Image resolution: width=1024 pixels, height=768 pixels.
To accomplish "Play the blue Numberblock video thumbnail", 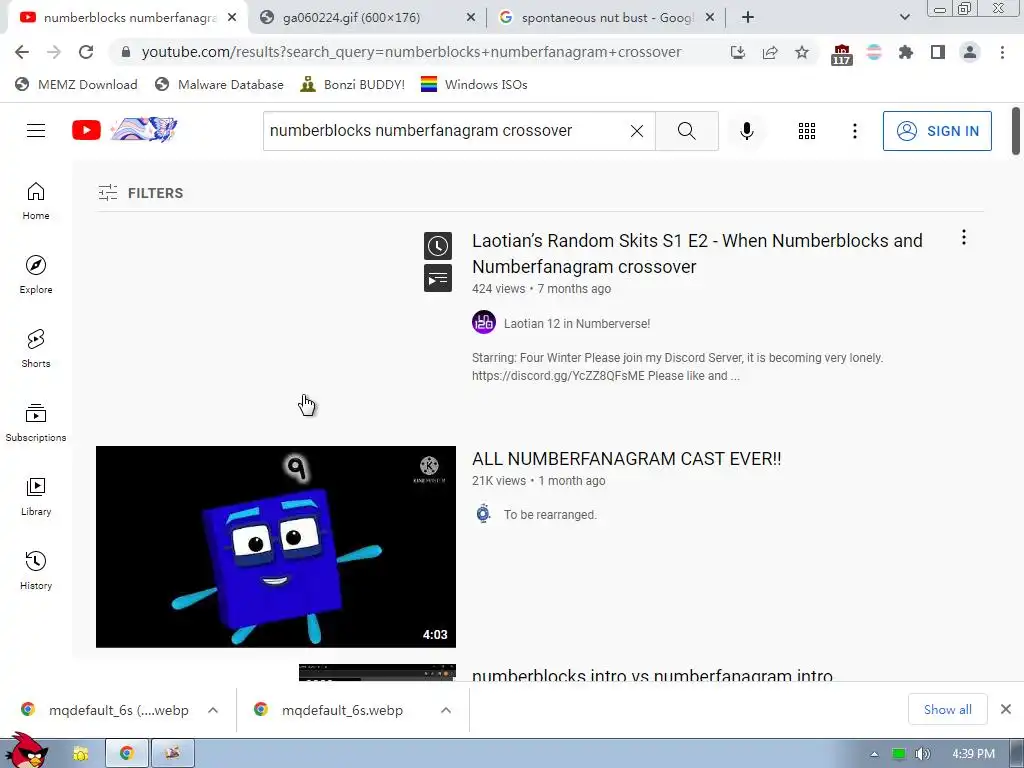I will [x=276, y=547].
